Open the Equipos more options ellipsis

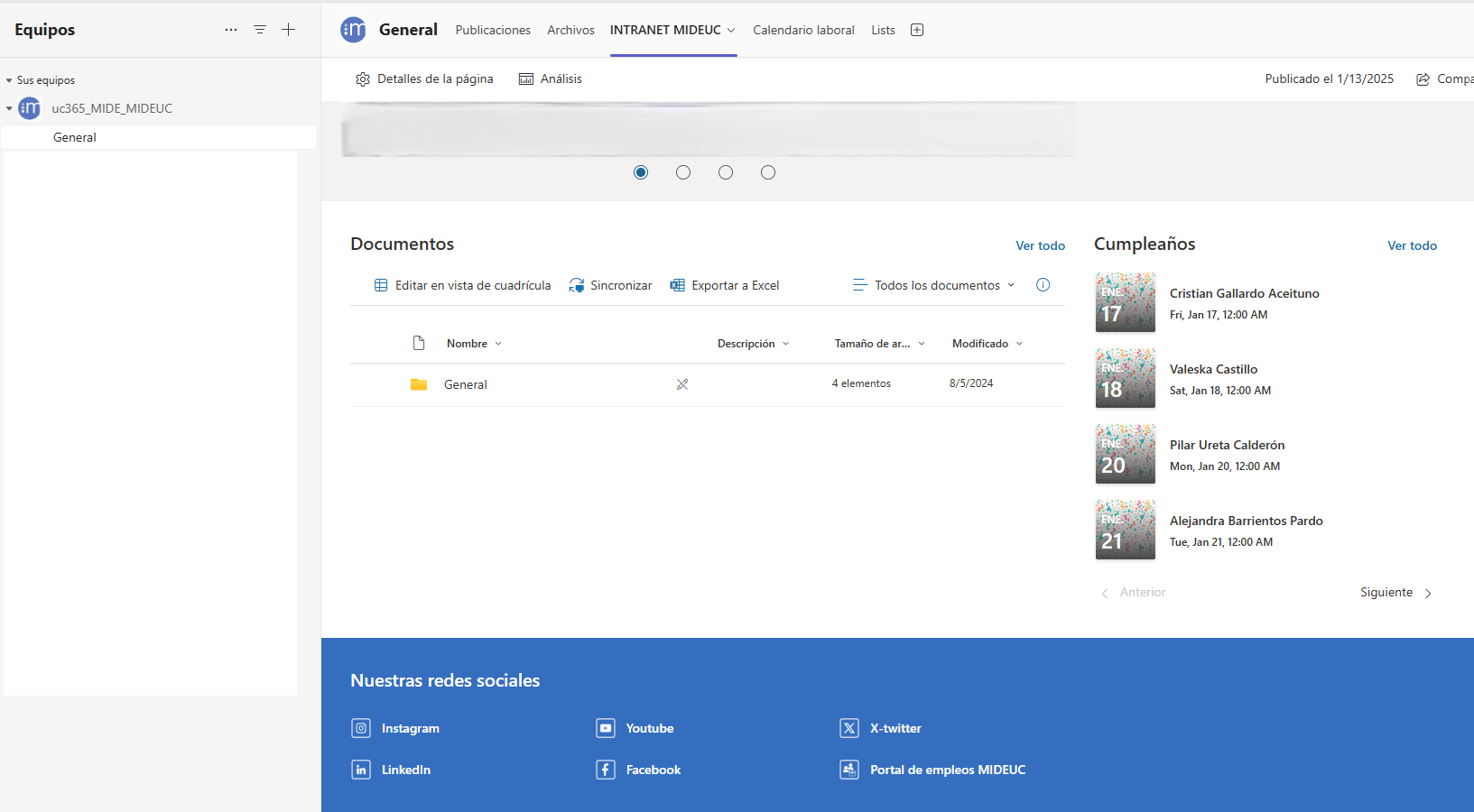point(231,30)
